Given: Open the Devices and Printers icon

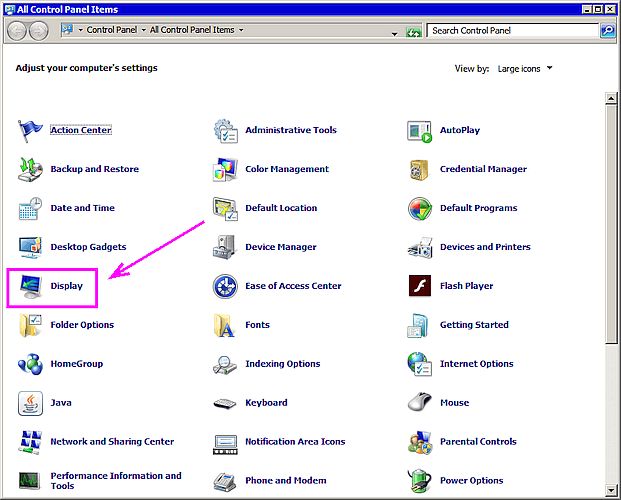Looking at the screenshot, I should coord(419,248).
